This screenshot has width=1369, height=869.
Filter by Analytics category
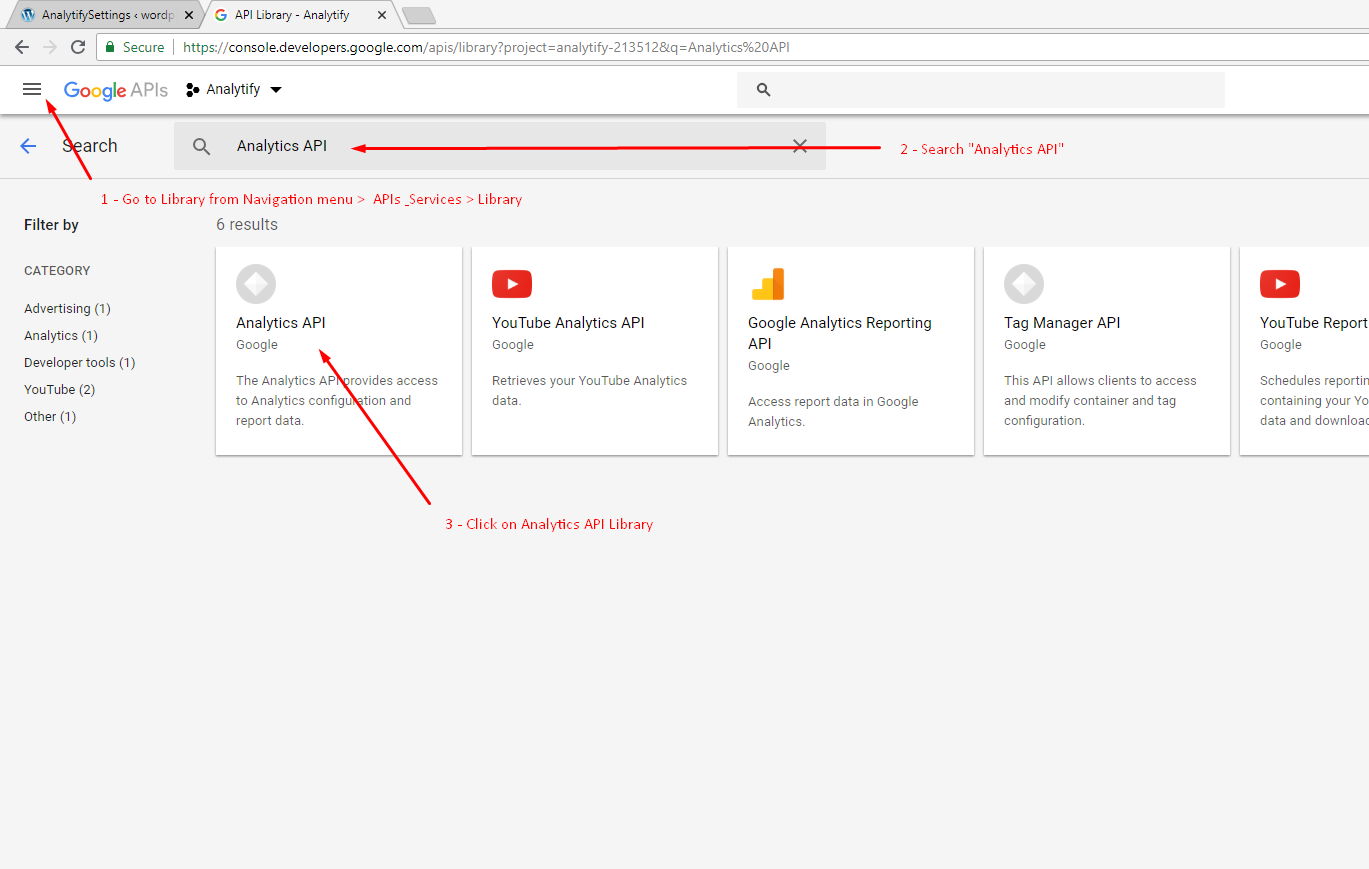(x=61, y=336)
